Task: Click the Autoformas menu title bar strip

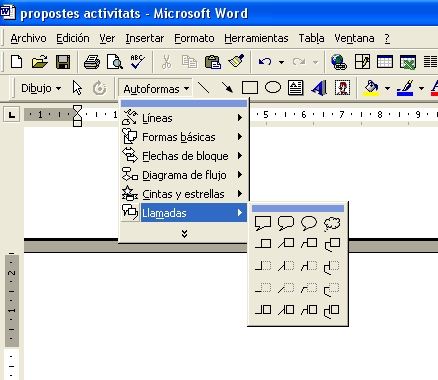Action: click(x=184, y=104)
